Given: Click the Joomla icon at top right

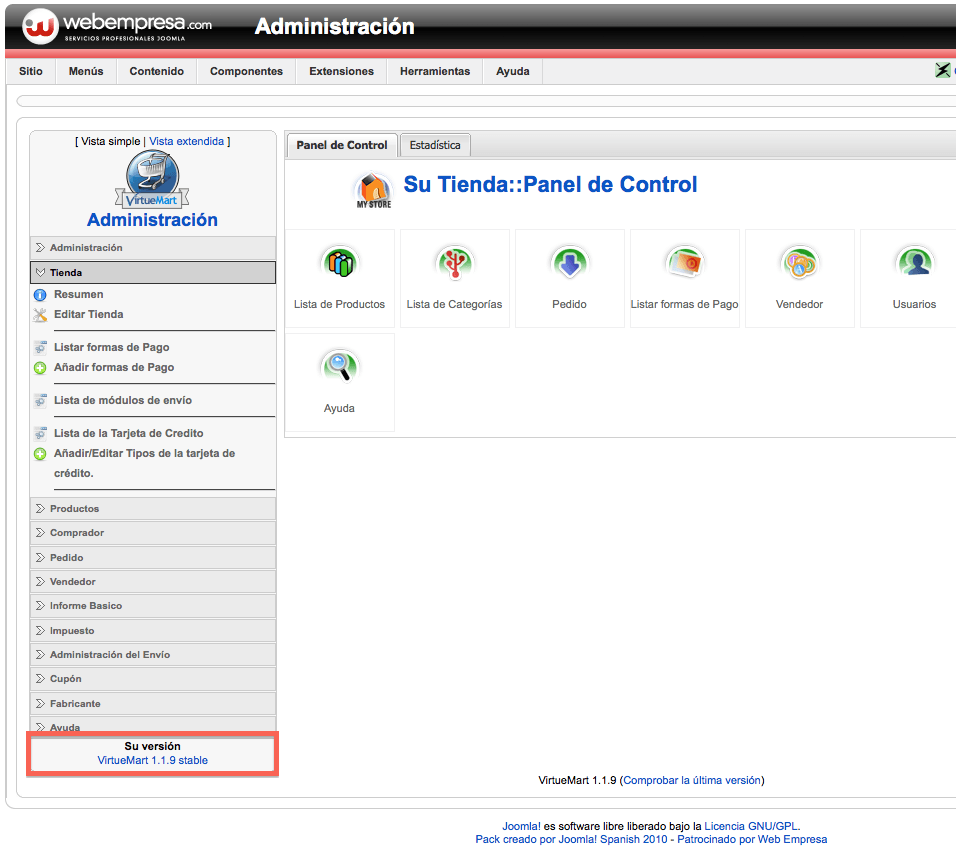Looking at the screenshot, I should point(943,70).
